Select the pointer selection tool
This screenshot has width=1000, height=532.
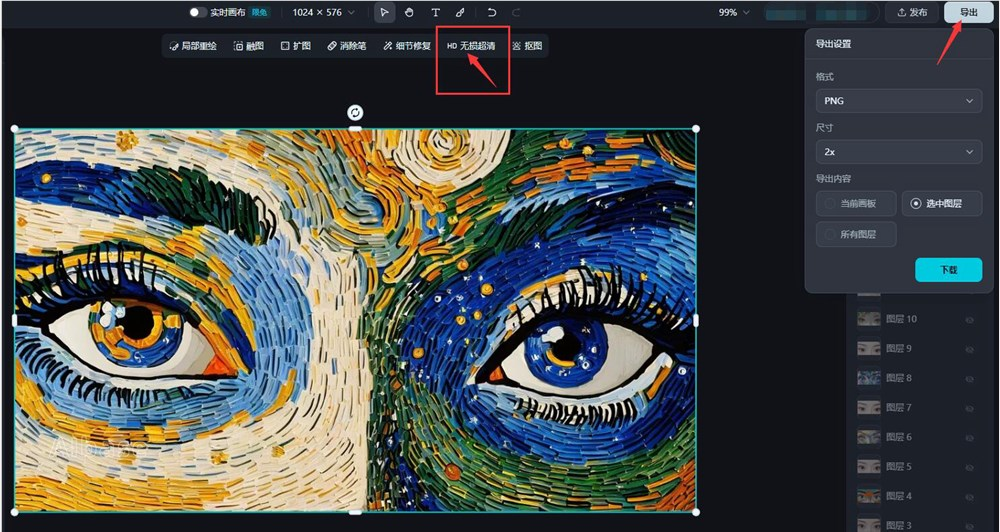click(385, 13)
